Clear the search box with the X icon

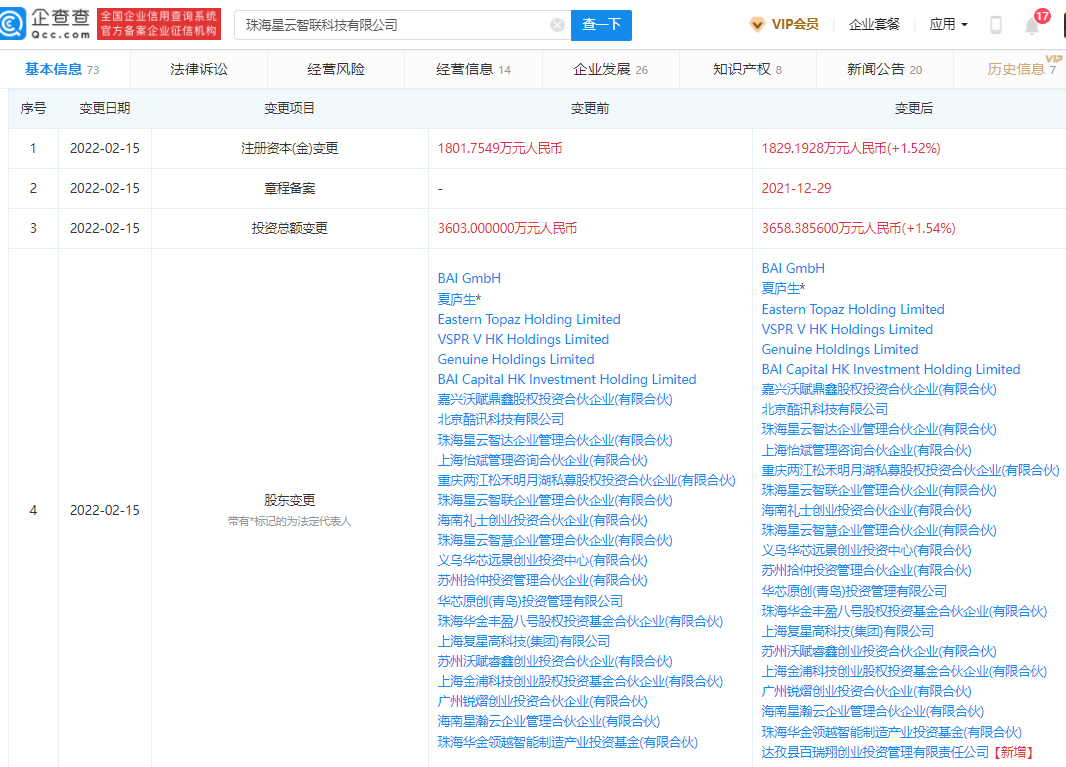click(x=557, y=25)
